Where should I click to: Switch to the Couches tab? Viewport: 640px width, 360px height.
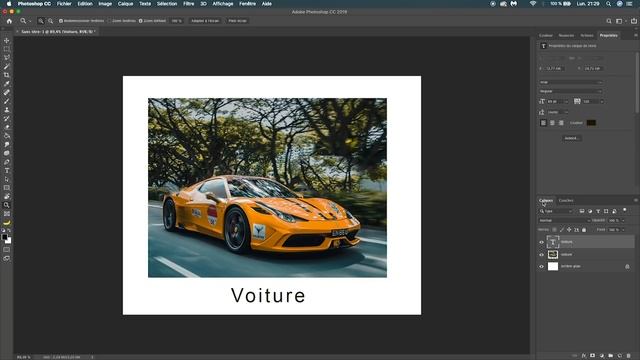566,200
